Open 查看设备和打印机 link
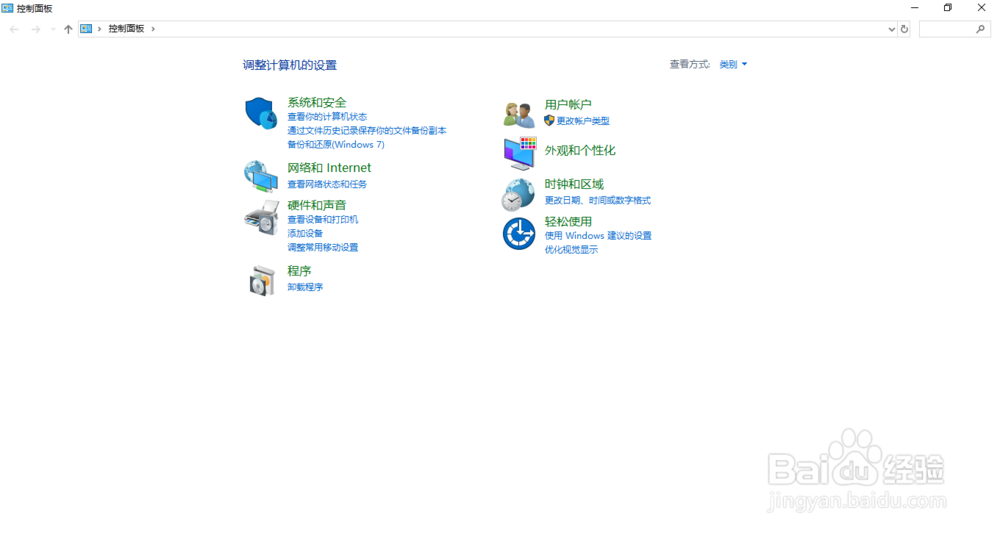 (x=323, y=219)
